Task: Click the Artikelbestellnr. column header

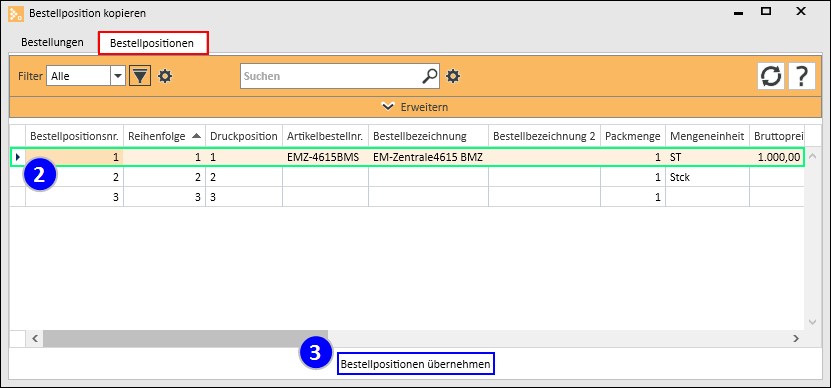Action: pyautogui.click(x=325, y=136)
